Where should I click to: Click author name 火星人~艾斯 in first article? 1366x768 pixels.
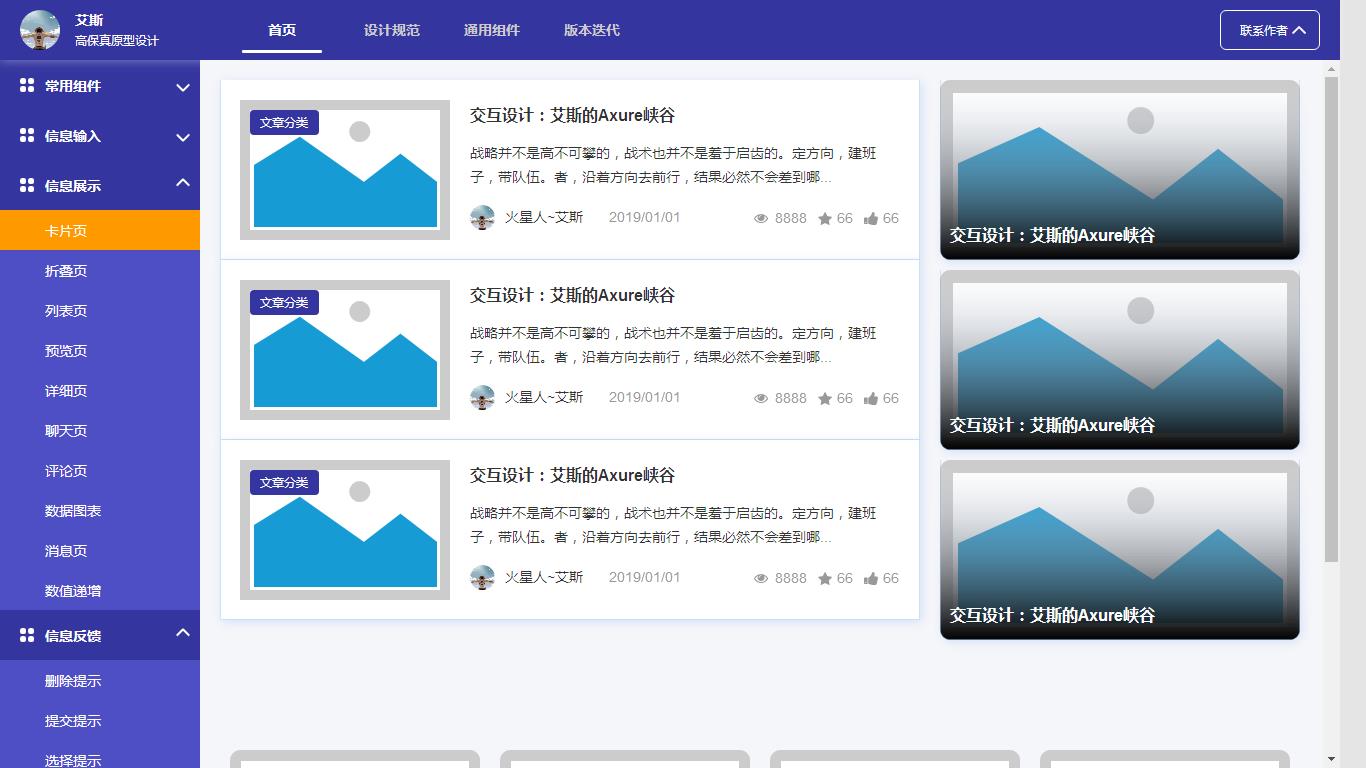(x=544, y=217)
